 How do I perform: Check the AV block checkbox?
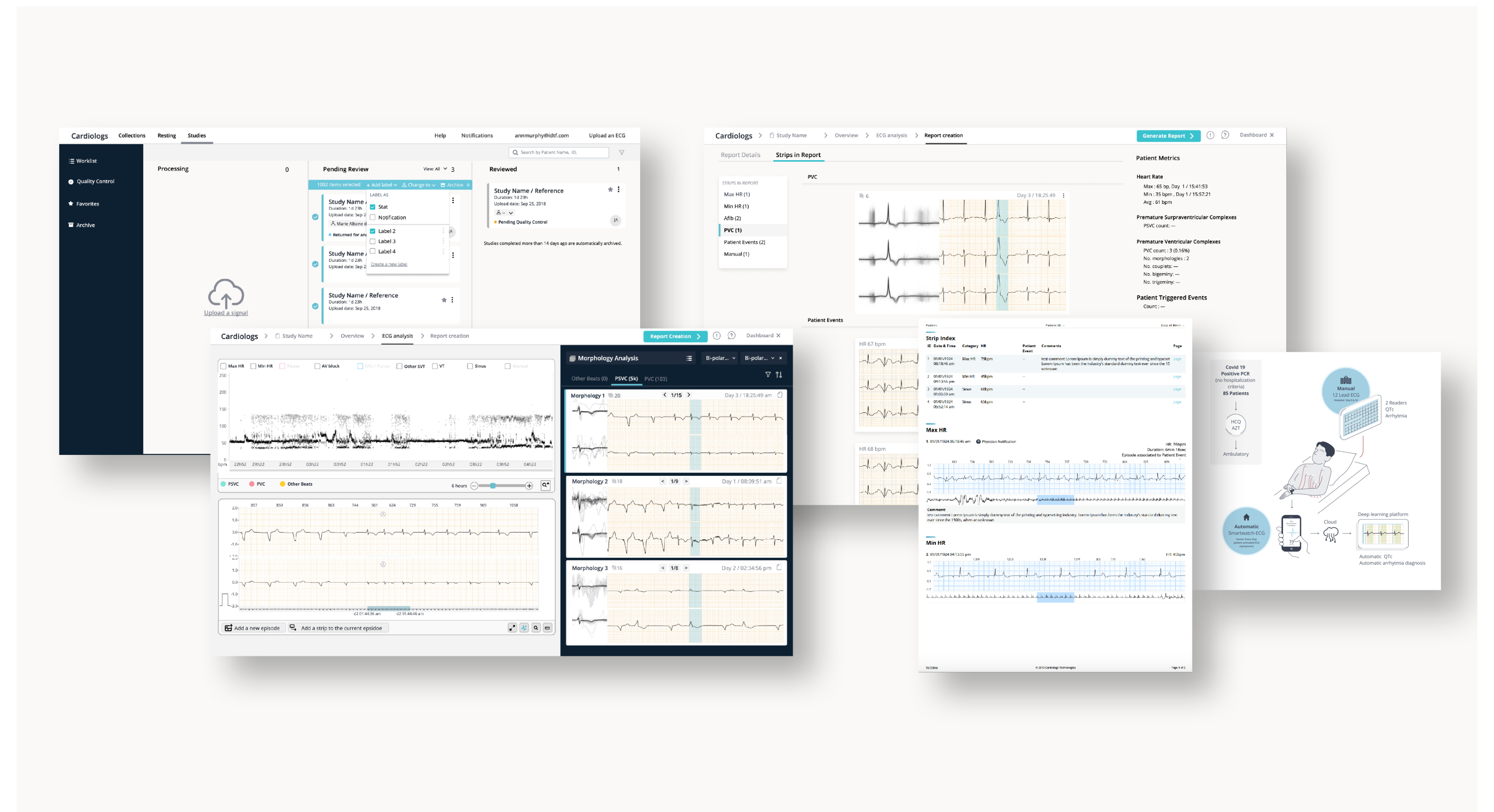[317, 366]
